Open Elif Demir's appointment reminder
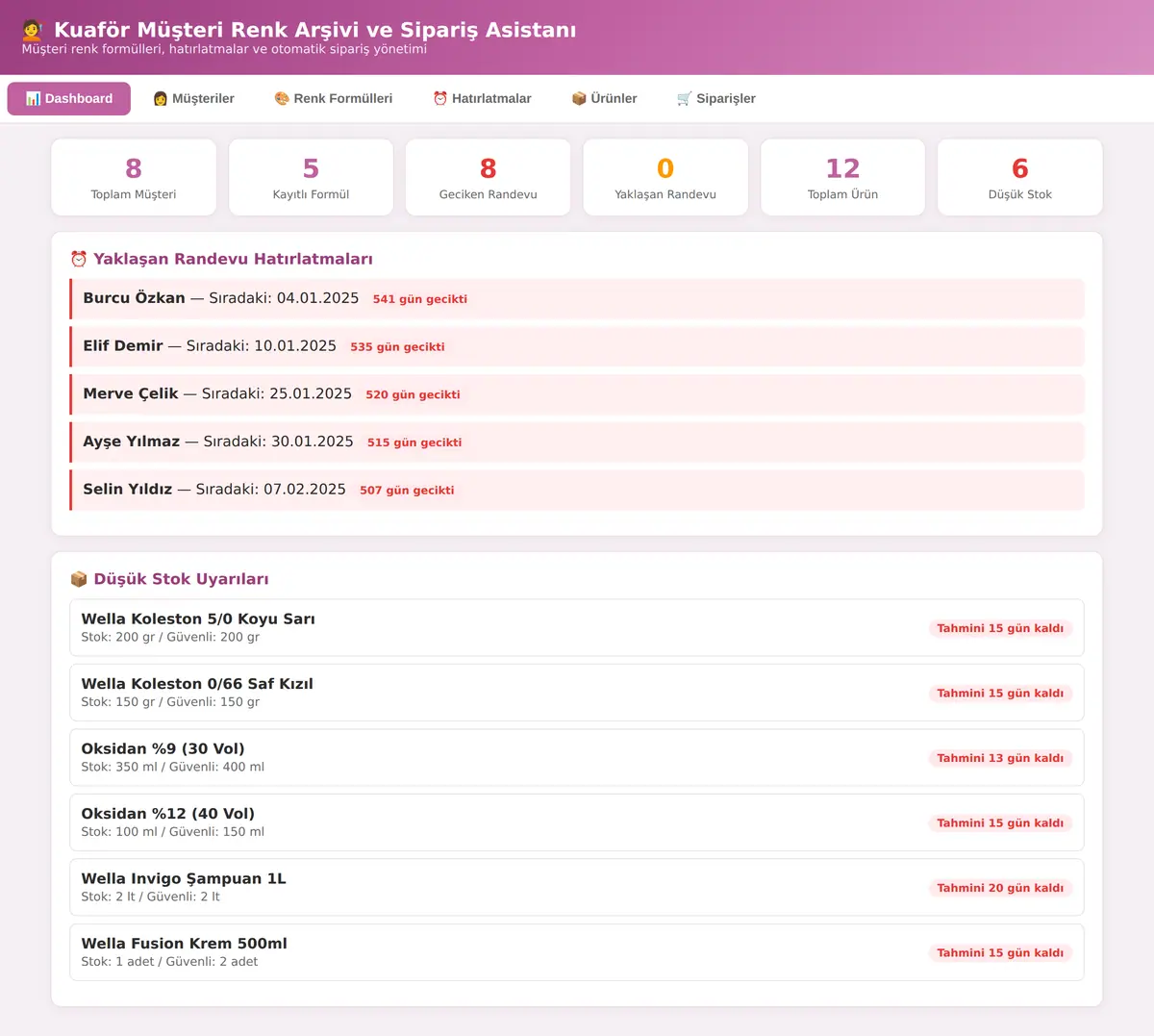This screenshot has height=1036, width=1154. click(x=577, y=346)
